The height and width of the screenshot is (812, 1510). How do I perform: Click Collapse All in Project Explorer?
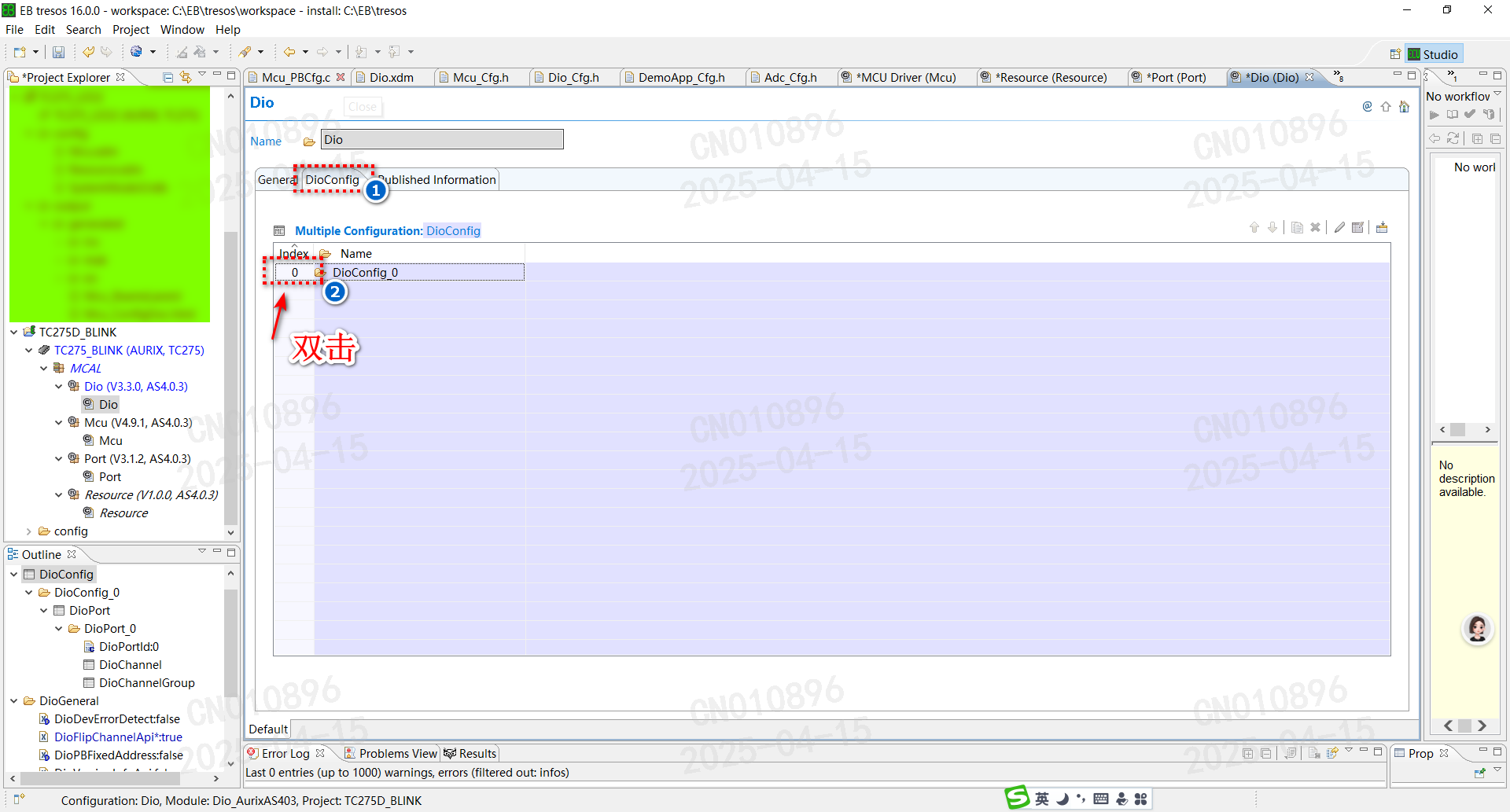(168, 77)
